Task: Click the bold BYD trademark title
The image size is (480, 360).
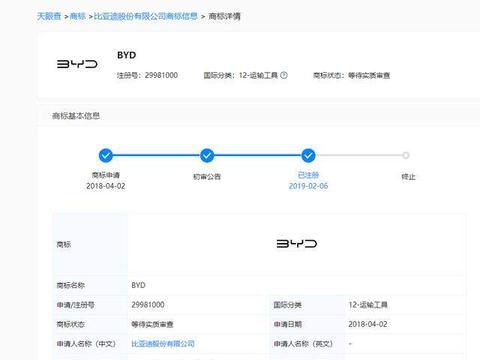Action: pyautogui.click(x=126, y=55)
